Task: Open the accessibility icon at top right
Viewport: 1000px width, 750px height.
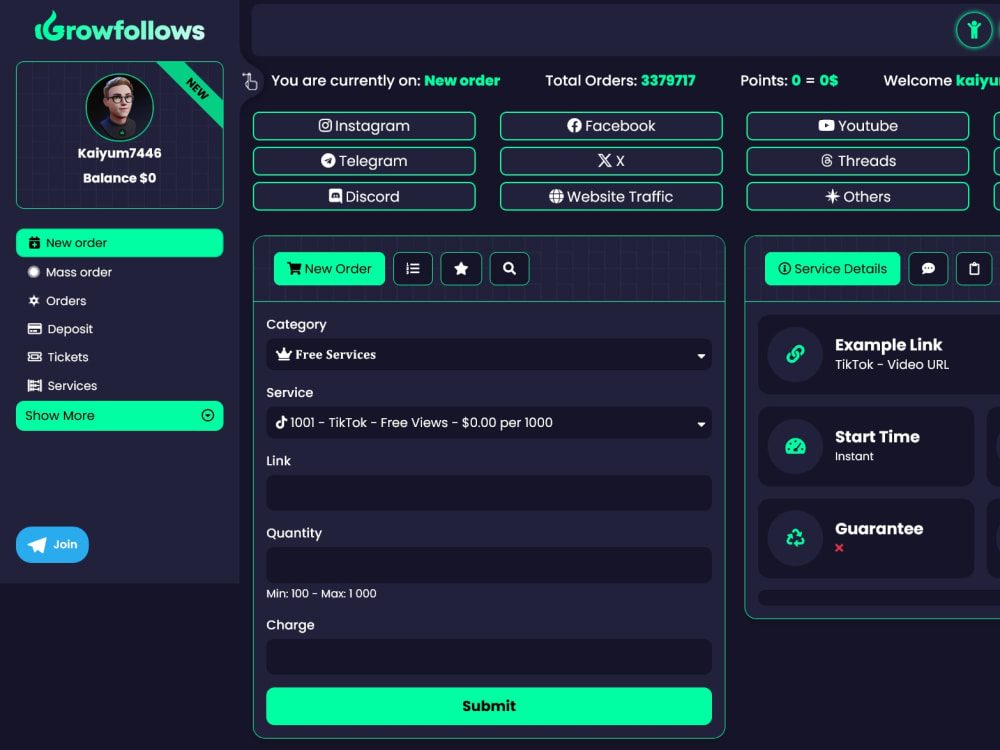Action: click(x=974, y=29)
